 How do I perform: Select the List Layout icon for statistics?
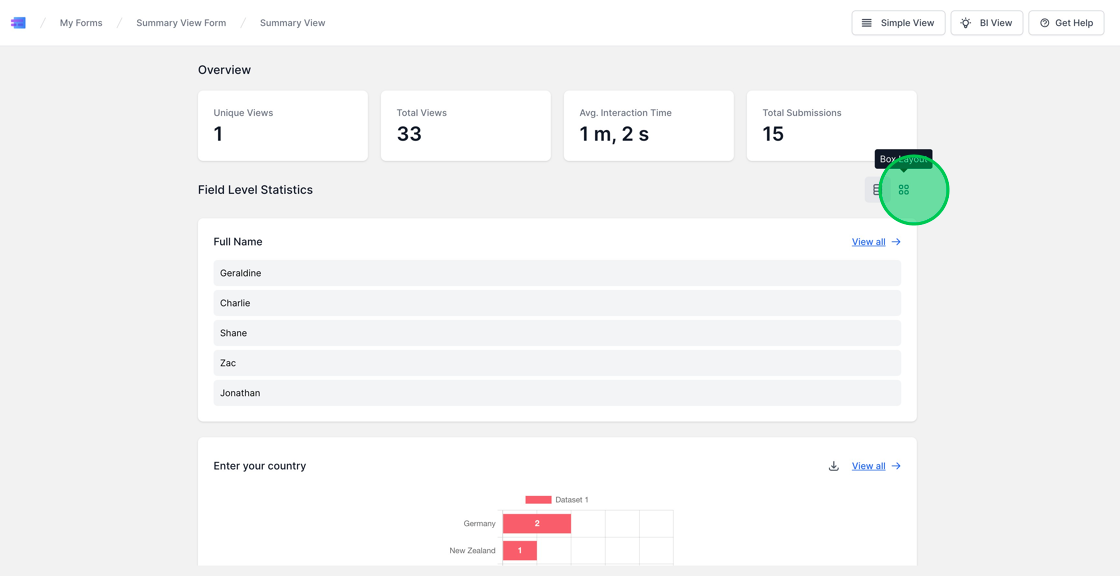[875, 189]
